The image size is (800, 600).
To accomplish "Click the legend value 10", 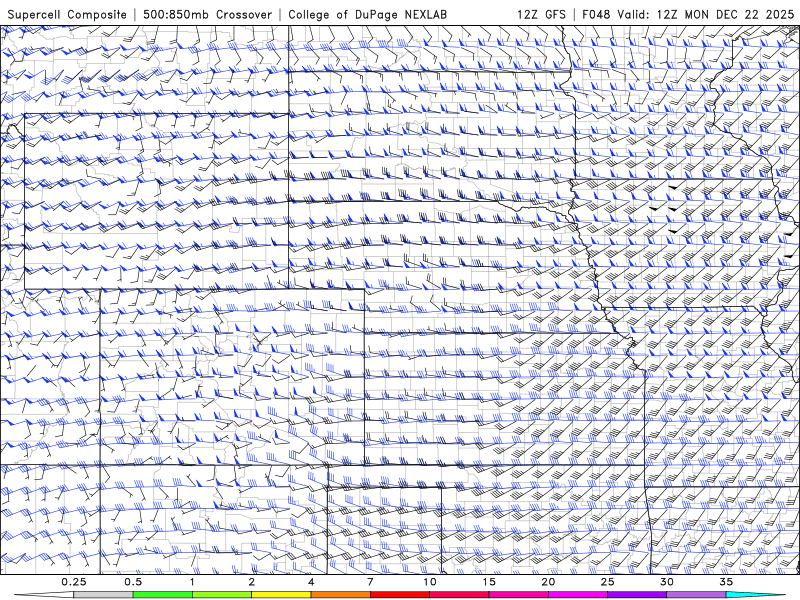I will pyautogui.click(x=430, y=582).
